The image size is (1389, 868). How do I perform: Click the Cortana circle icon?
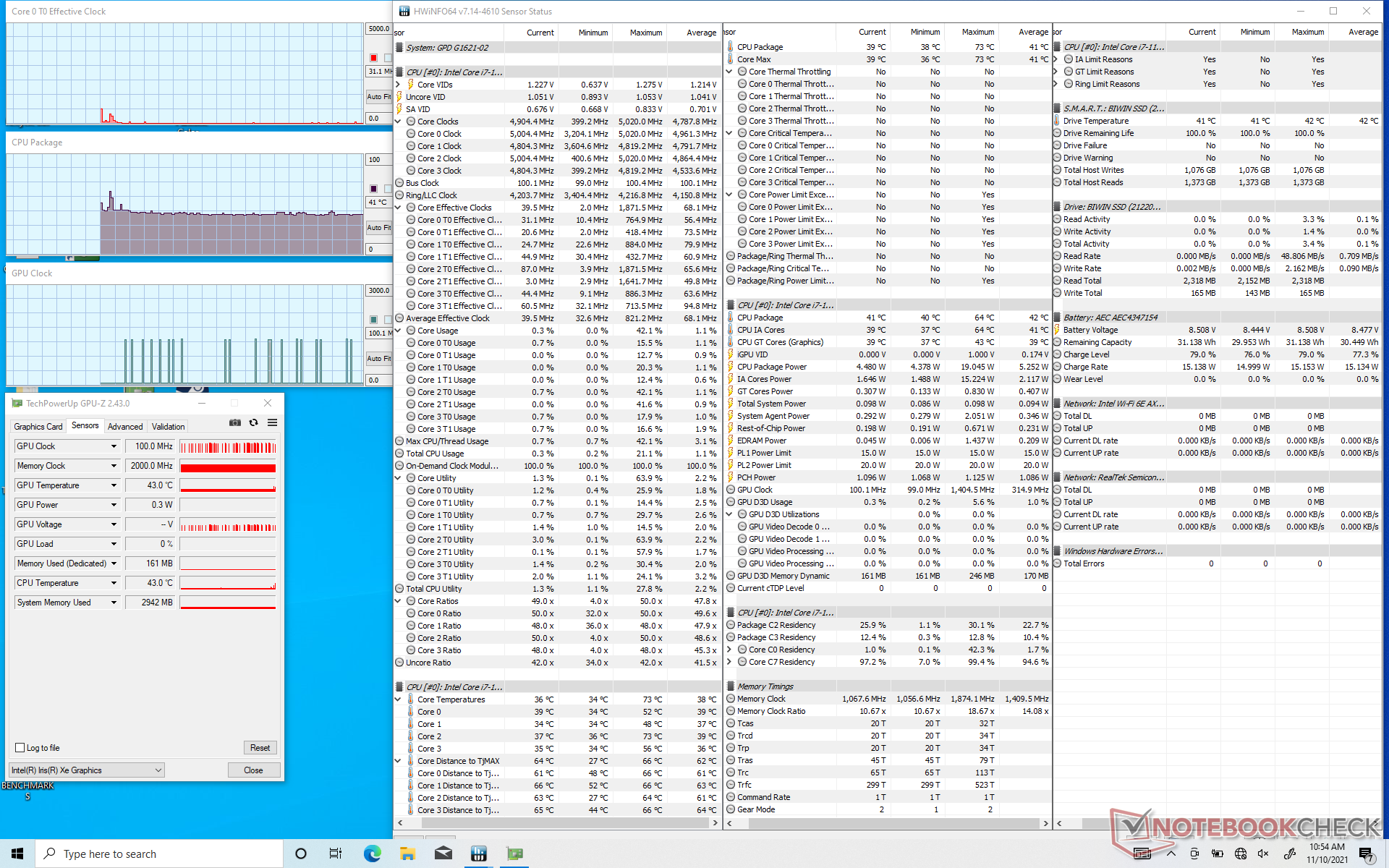coord(301,854)
